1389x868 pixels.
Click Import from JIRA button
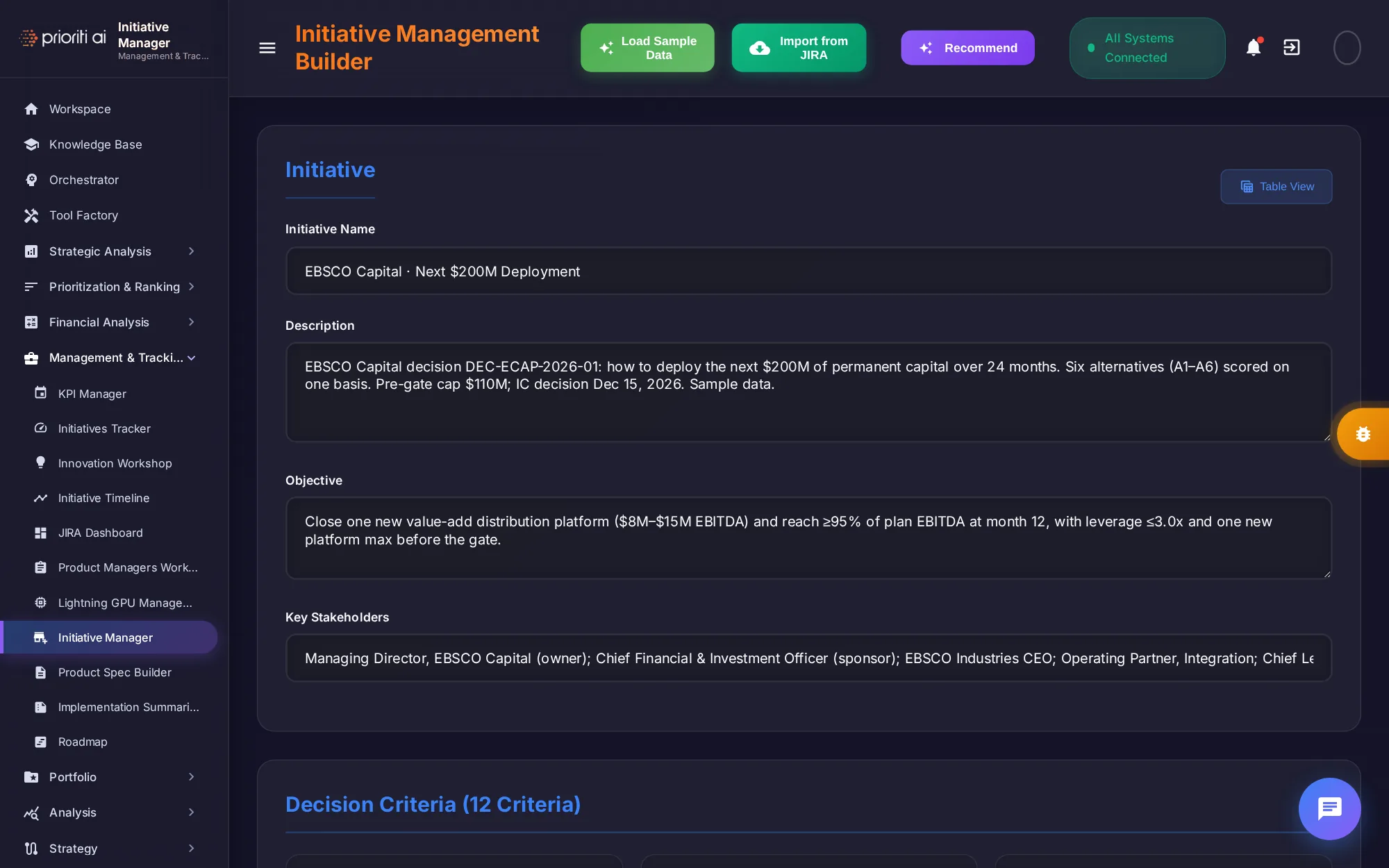[799, 48]
